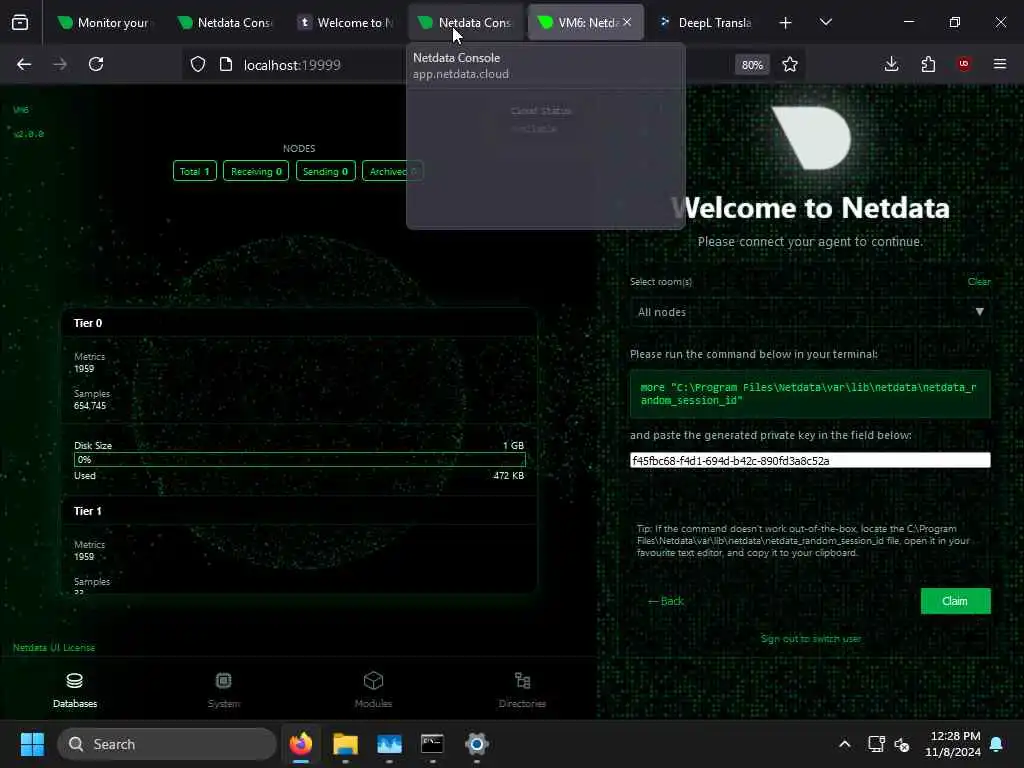Image resolution: width=1024 pixels, height=768 pixels.
Task: Open Settings gear from the taskbar
Action: pos(477,744)
